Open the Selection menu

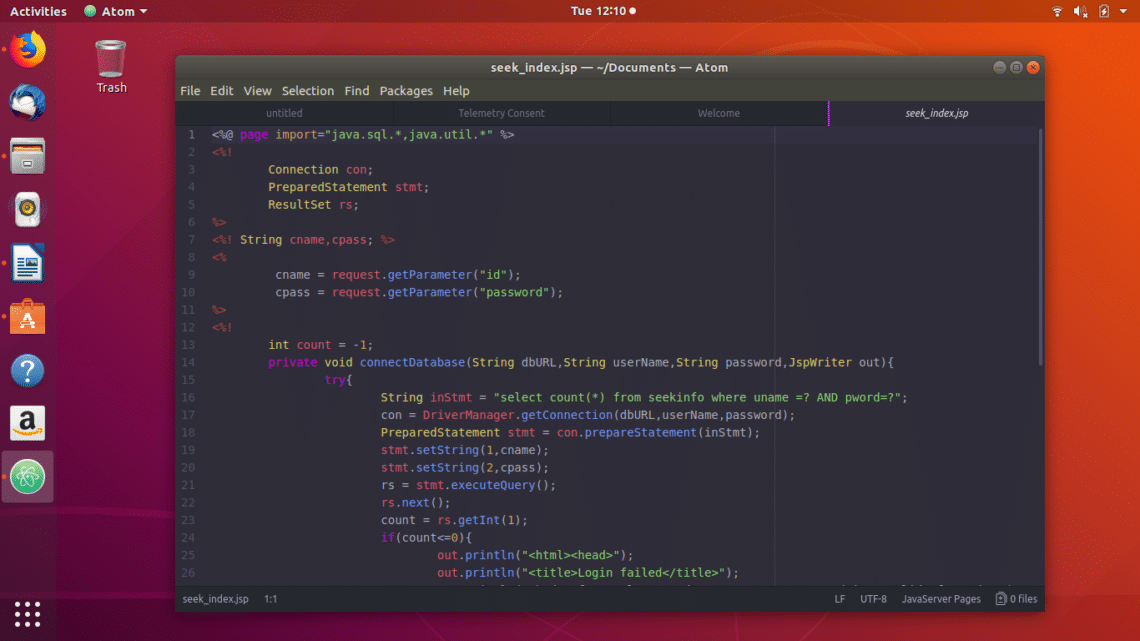[308, 91]
